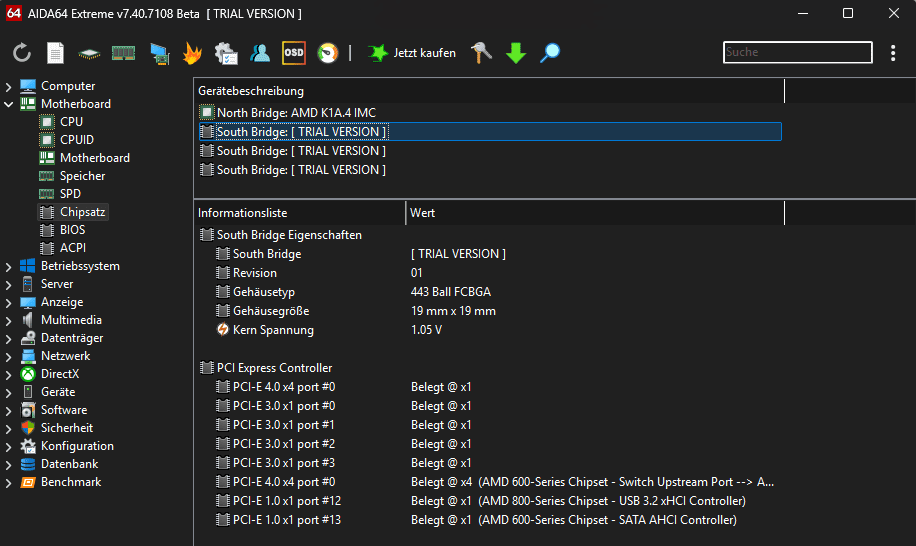
Task: Select the Software category
Action: point(64,410)
